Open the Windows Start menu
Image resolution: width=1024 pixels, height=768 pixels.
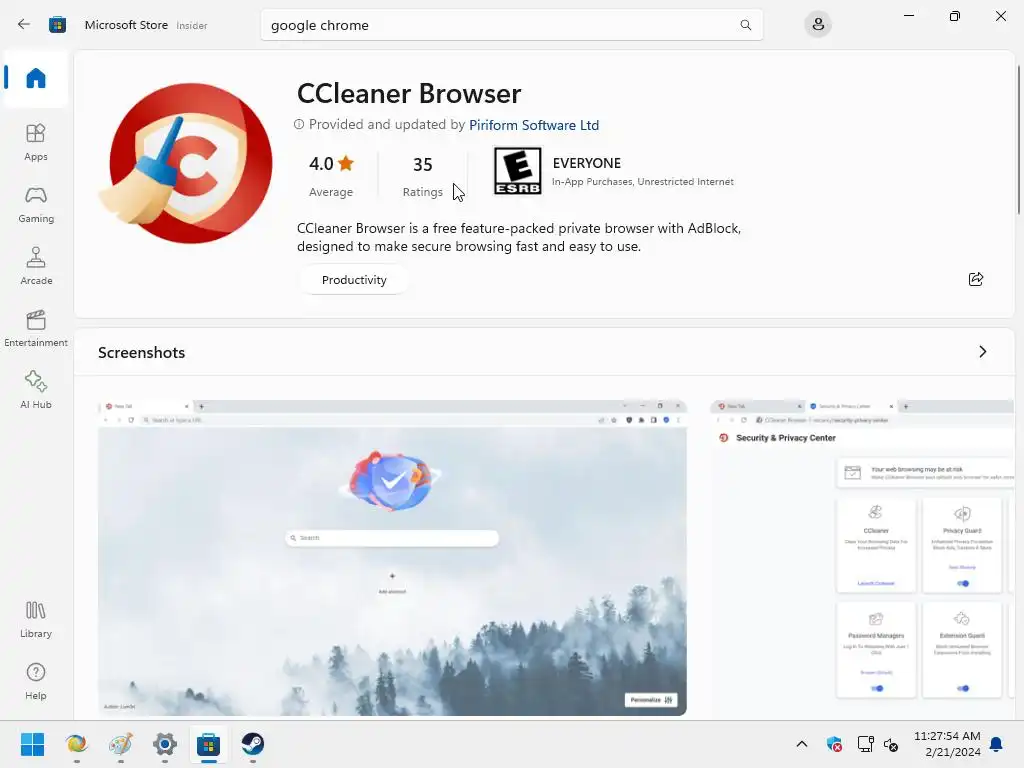click(32, 744)
